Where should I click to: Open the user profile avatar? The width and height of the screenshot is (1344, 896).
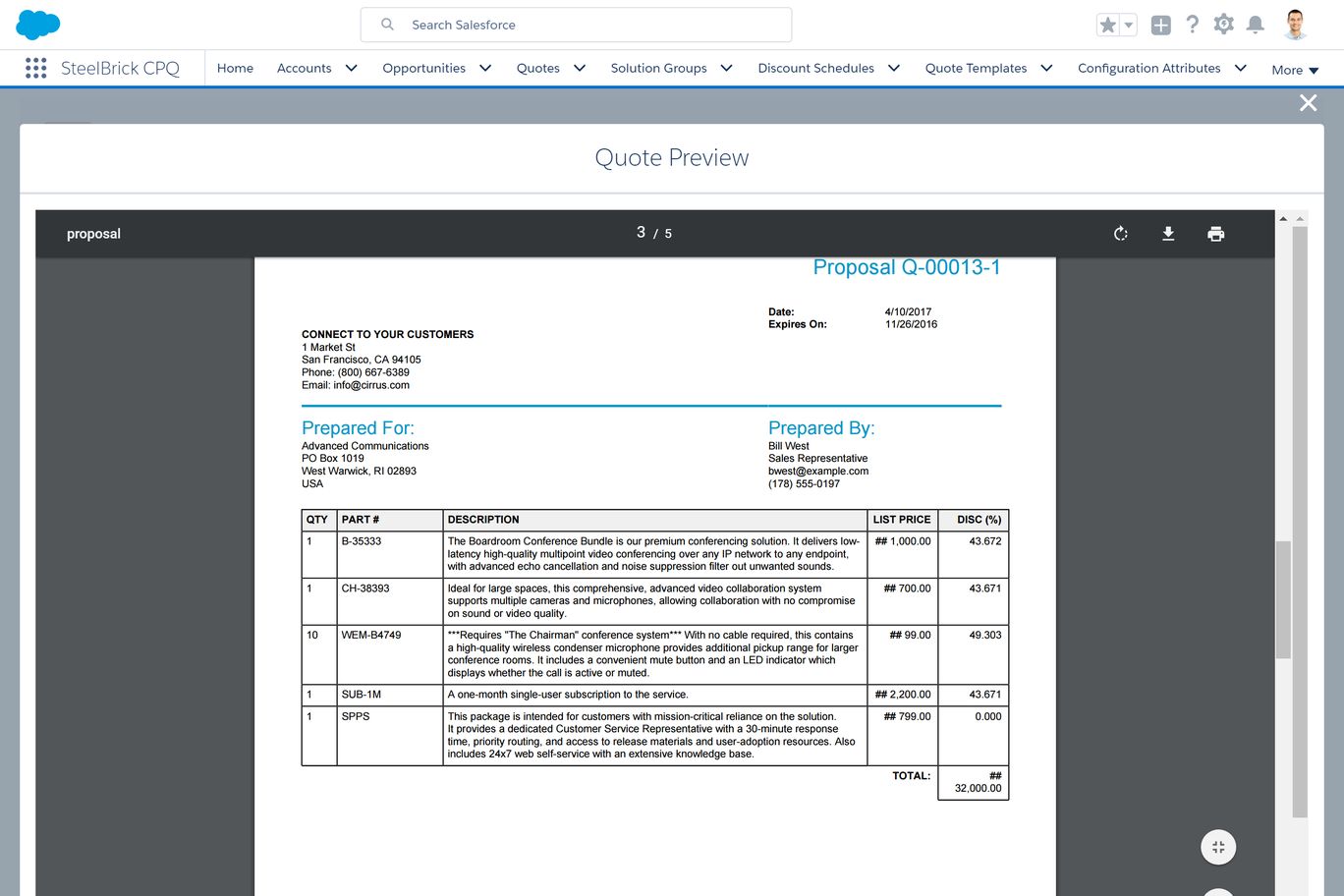tap(1295, 25)
